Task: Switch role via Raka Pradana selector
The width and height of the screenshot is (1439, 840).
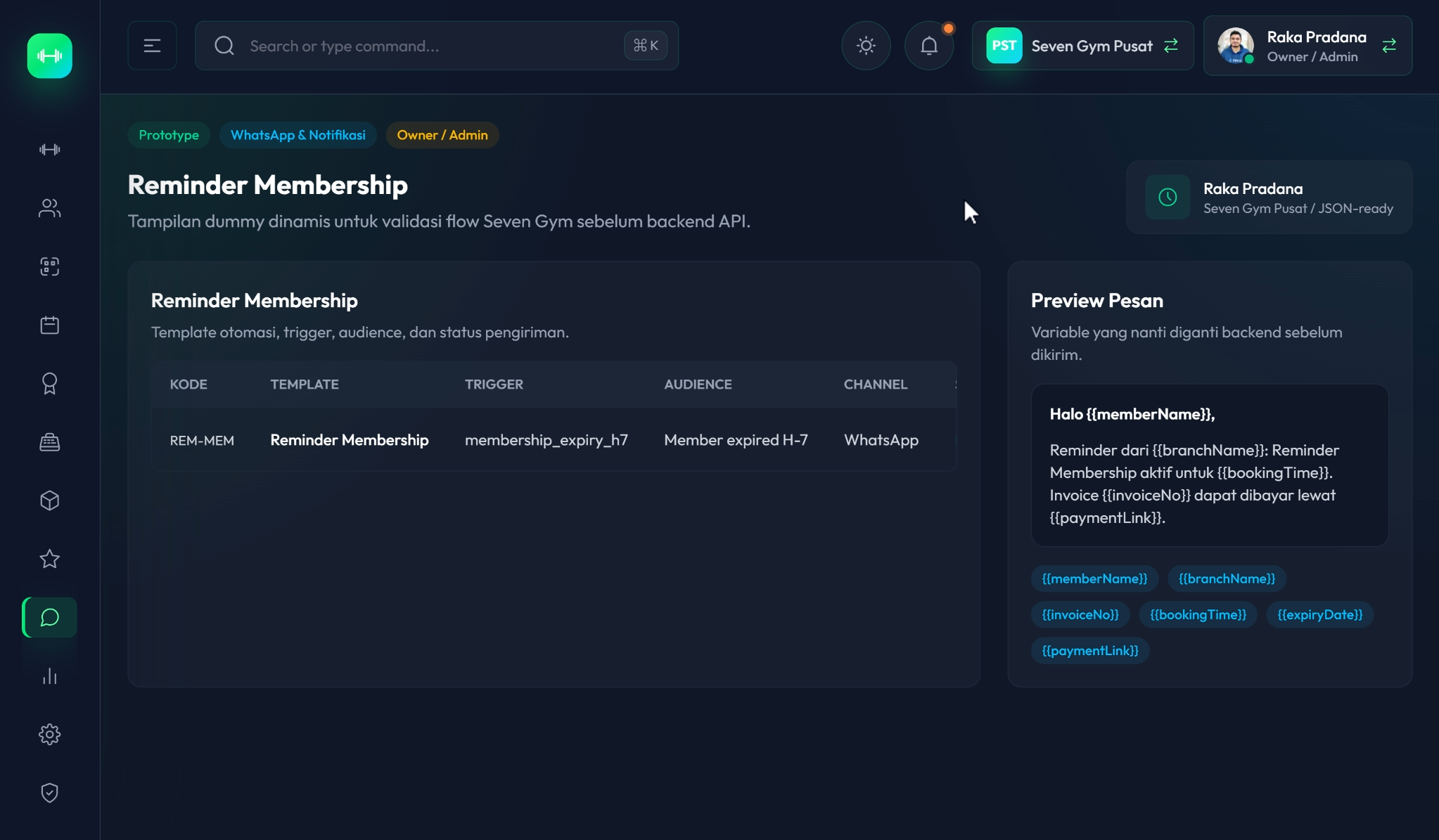Action: [1307, 46]
